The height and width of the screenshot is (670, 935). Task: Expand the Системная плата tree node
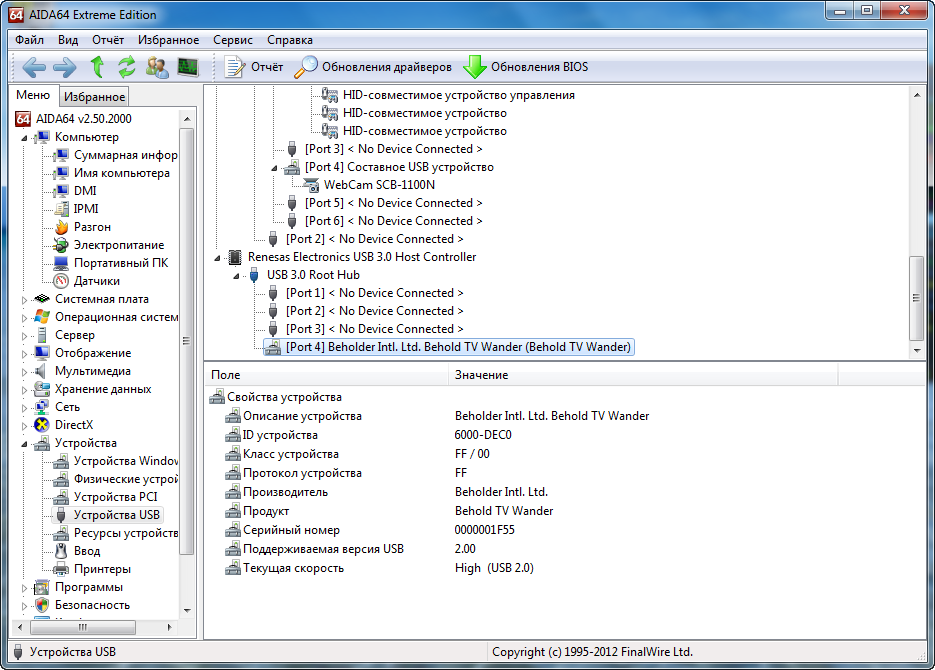(26, 299)
